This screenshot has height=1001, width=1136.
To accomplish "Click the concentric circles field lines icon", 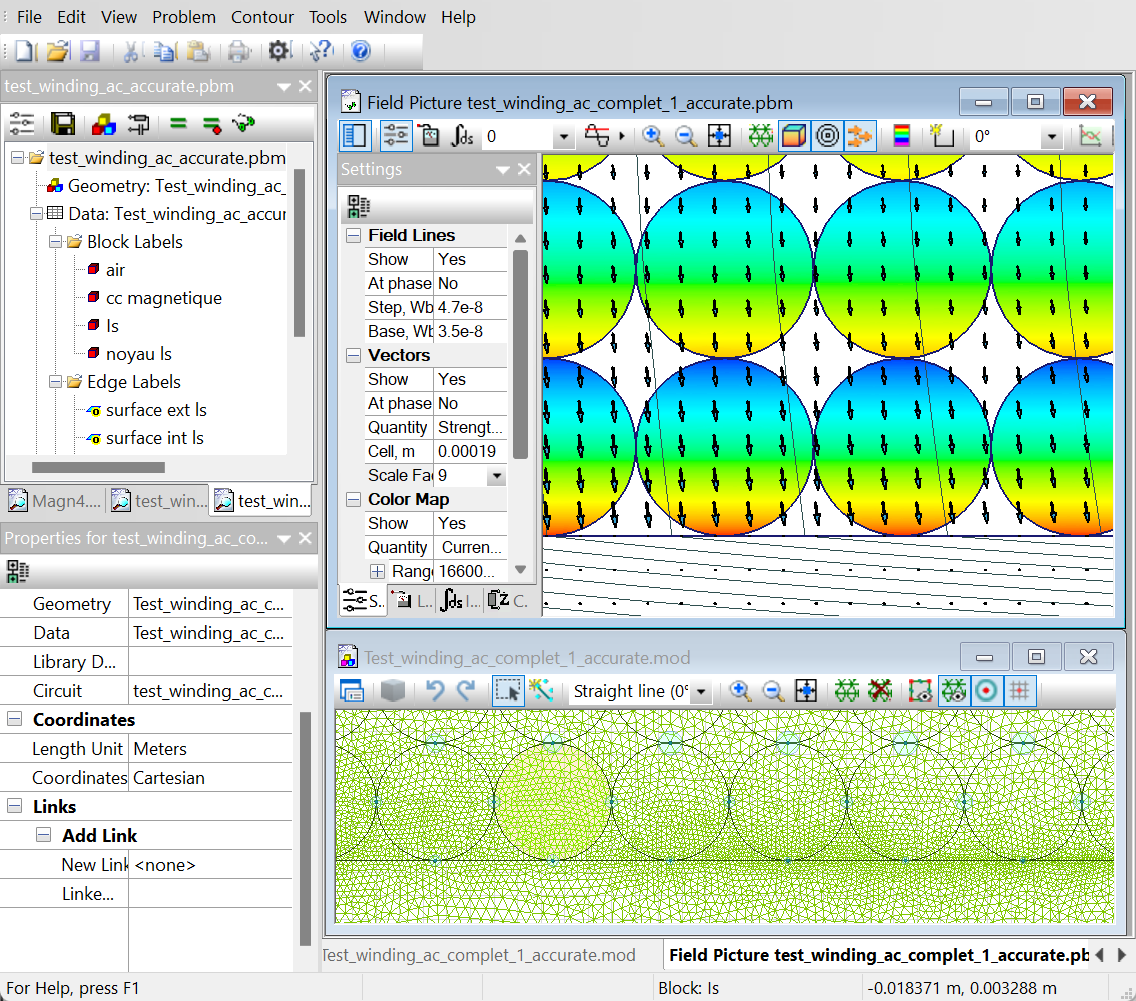I will pyautogui.click(x=826, y=136).
